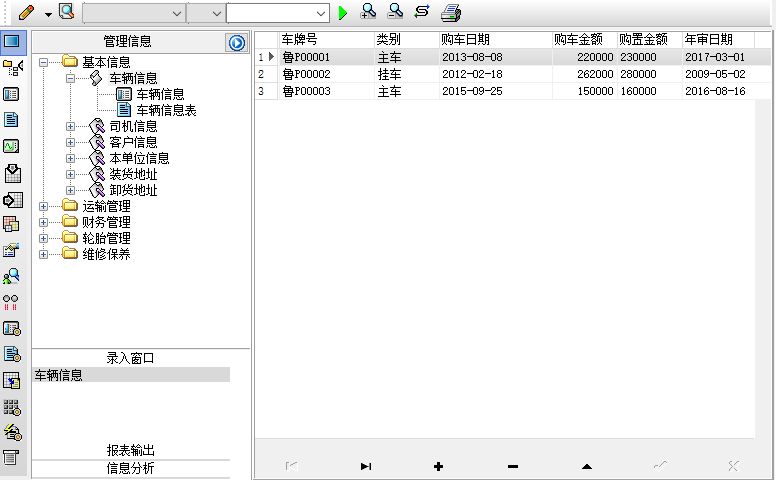Sort by the 车牌号 column header
This screenshot has width=776, height=480.
(x=326, y=40)
